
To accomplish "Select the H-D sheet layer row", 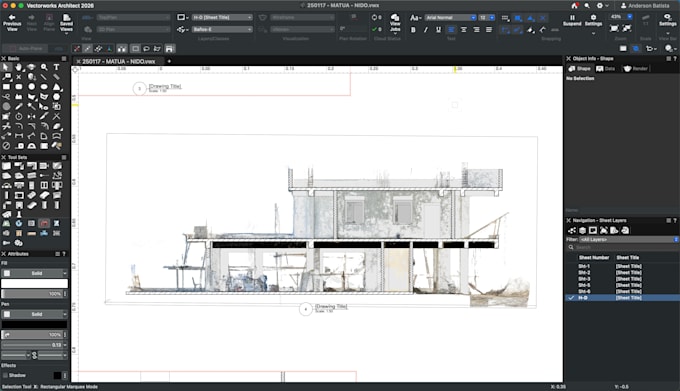I will [622, 298].
